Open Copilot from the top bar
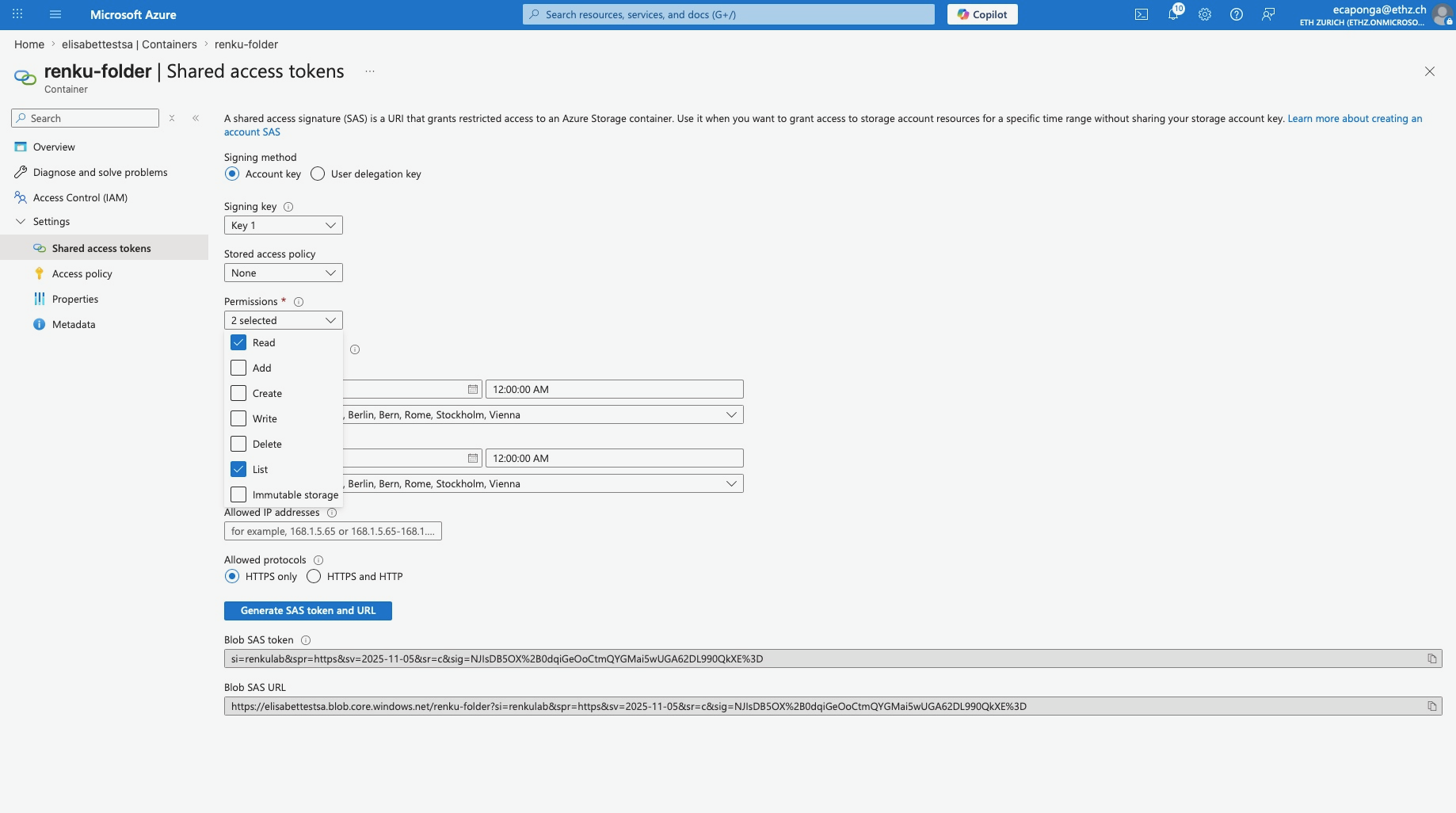This screenshot has width=1456, height=813. click(x=982, y=14)
